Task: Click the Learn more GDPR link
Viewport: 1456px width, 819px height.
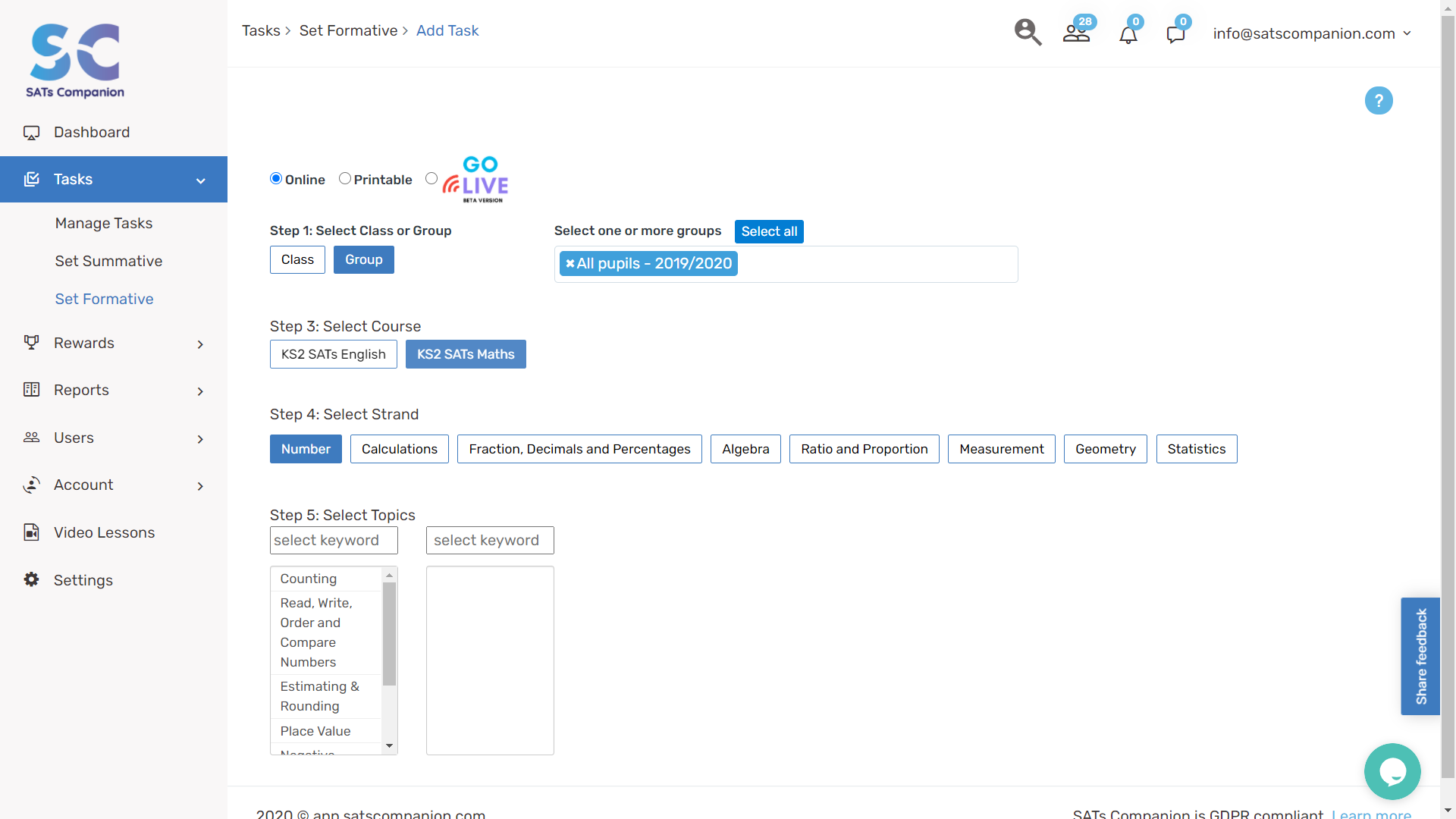Action: point(1371,814)
